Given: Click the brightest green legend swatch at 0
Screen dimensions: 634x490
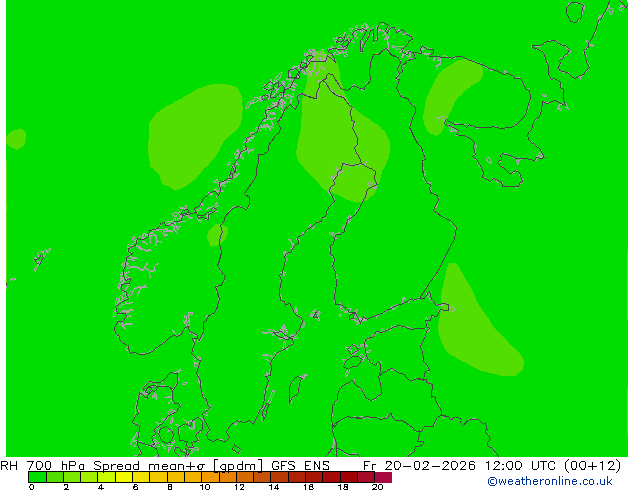Looking at the screenshot, I should 37,477.
